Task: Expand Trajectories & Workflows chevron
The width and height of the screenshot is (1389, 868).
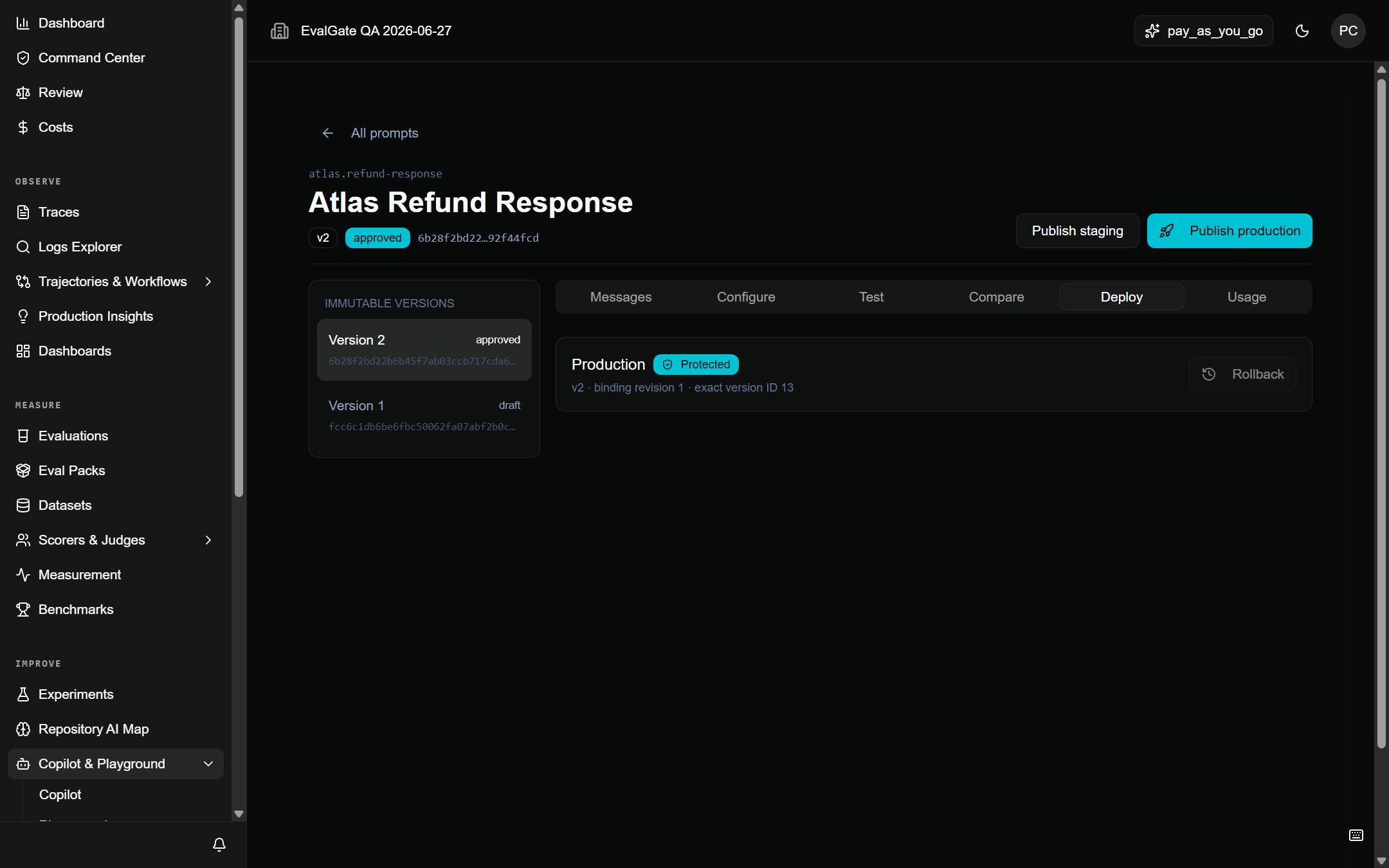Action: click(208, 282)
